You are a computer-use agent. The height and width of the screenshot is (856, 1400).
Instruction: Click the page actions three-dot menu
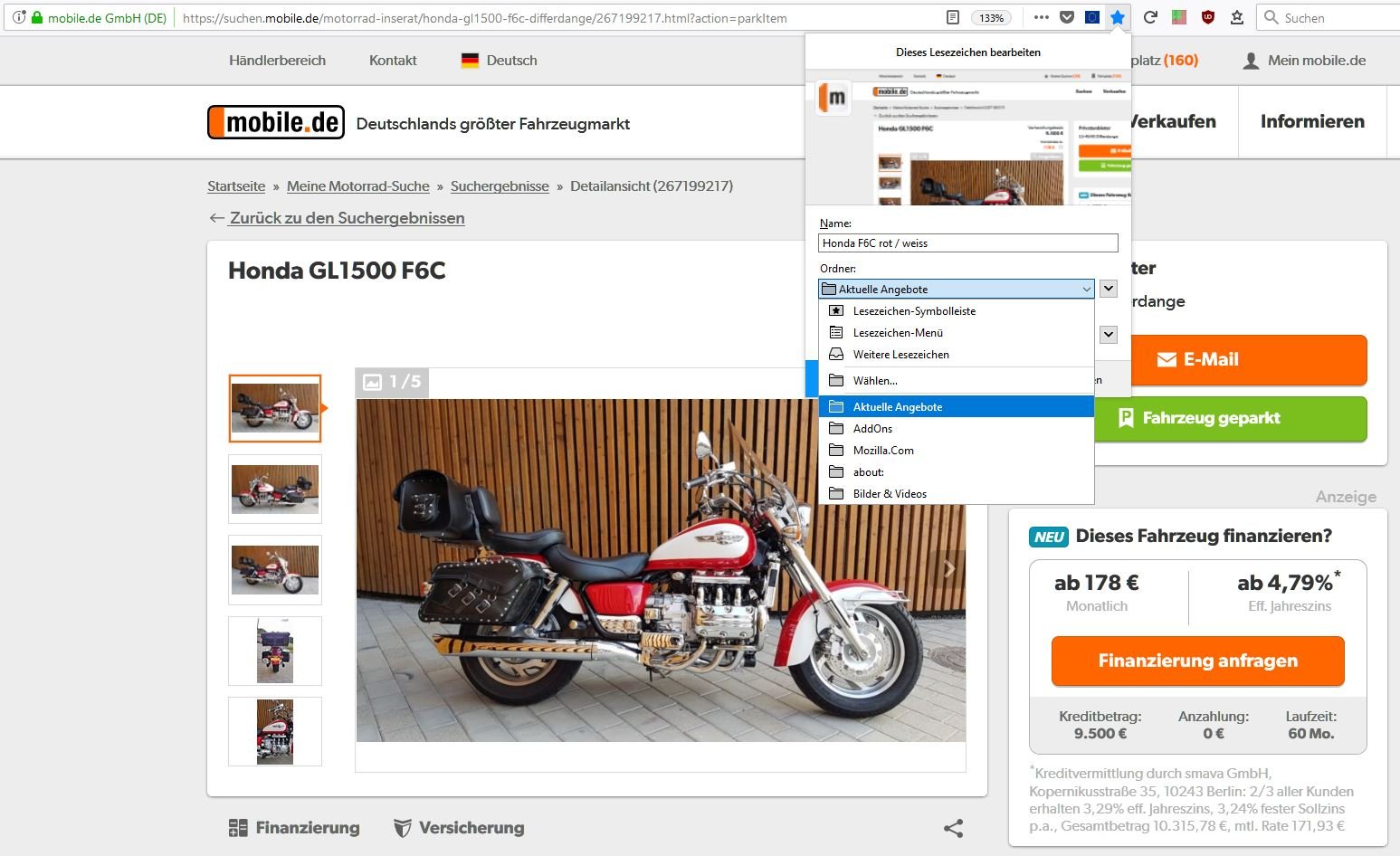tap(1042, 17)
